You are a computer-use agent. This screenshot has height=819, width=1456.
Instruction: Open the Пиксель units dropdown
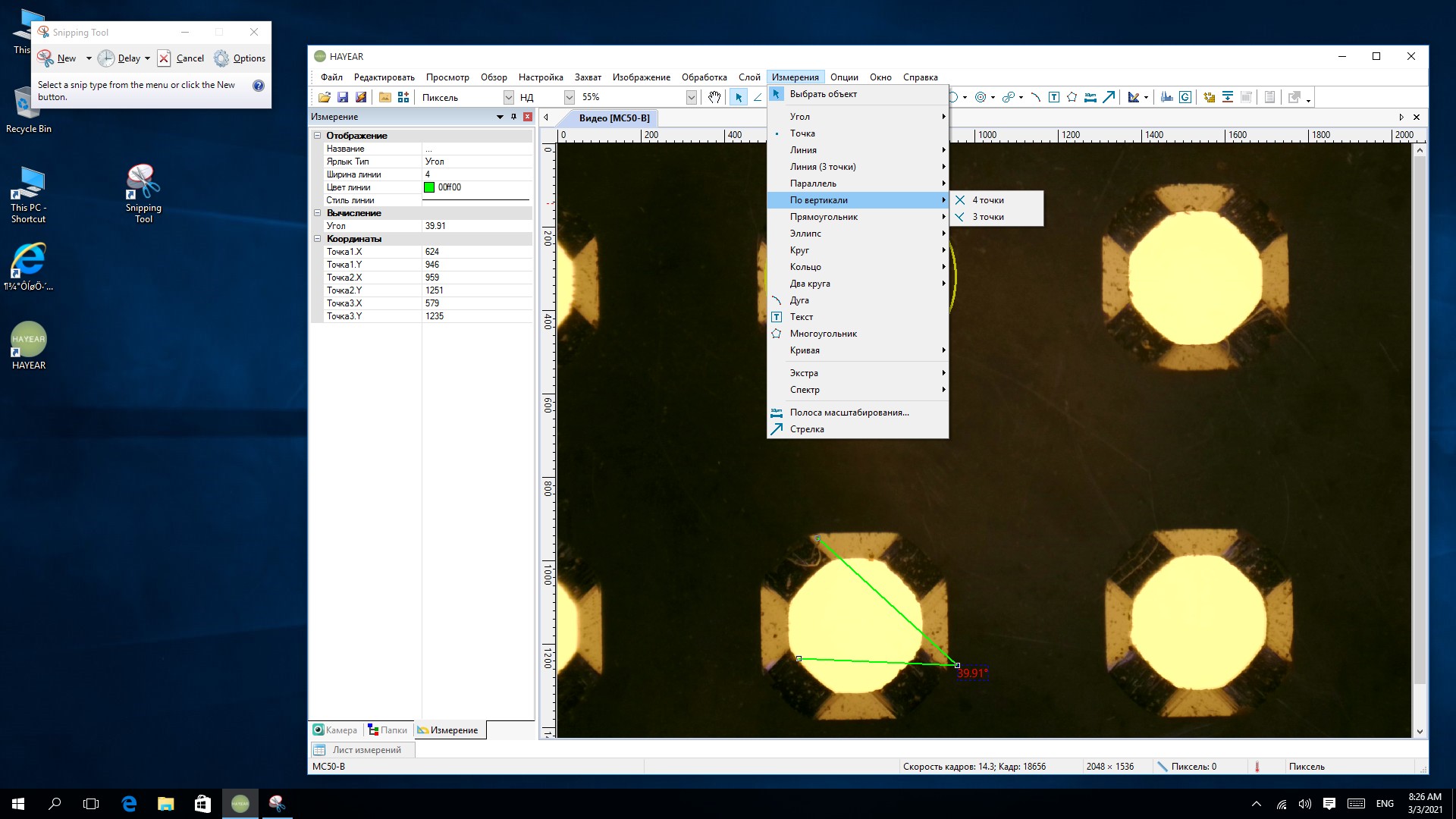point(508,97)
